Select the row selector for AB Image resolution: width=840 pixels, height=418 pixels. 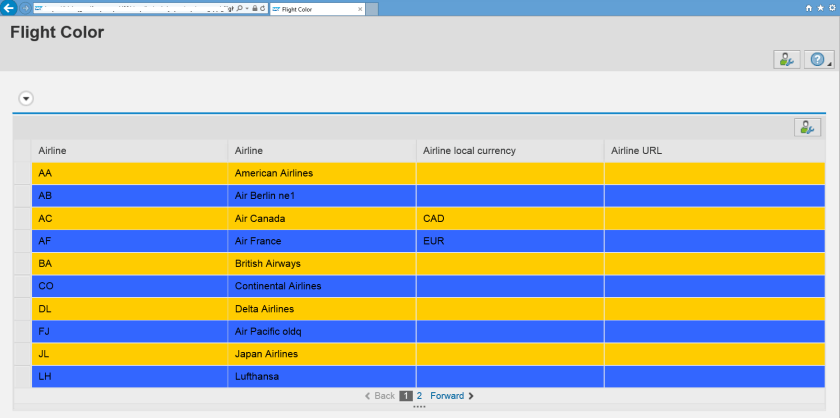click(22, 196)
